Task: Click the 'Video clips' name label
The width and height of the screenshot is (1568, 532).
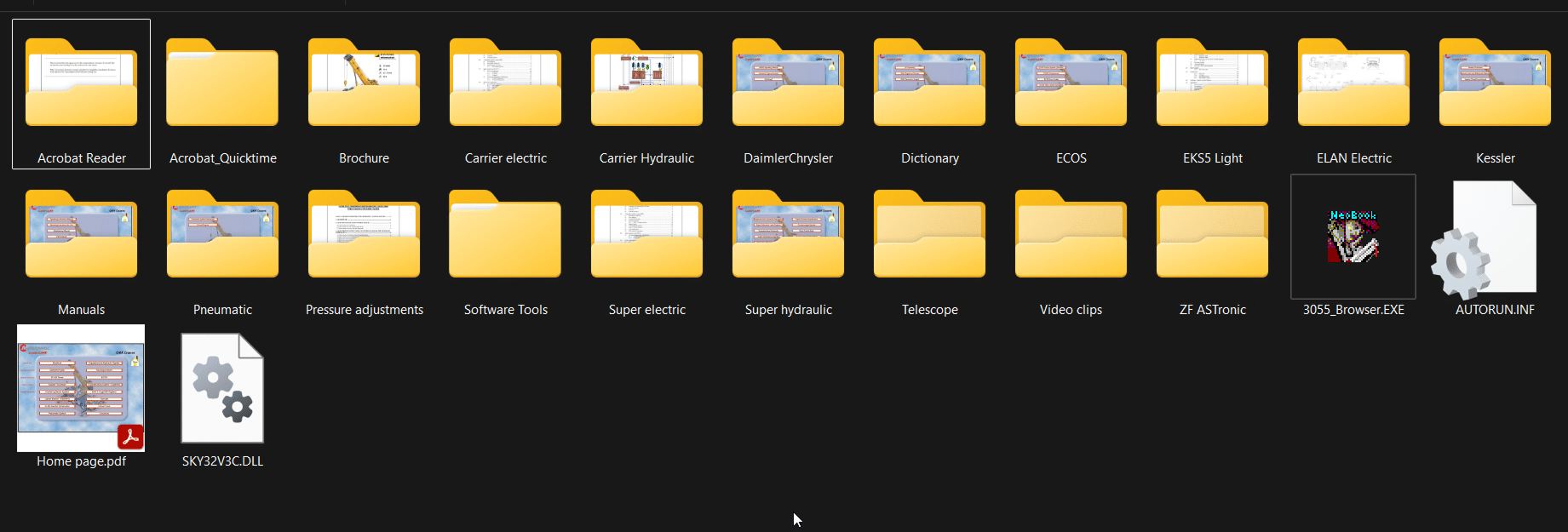Action: (x=1071, y=310)
